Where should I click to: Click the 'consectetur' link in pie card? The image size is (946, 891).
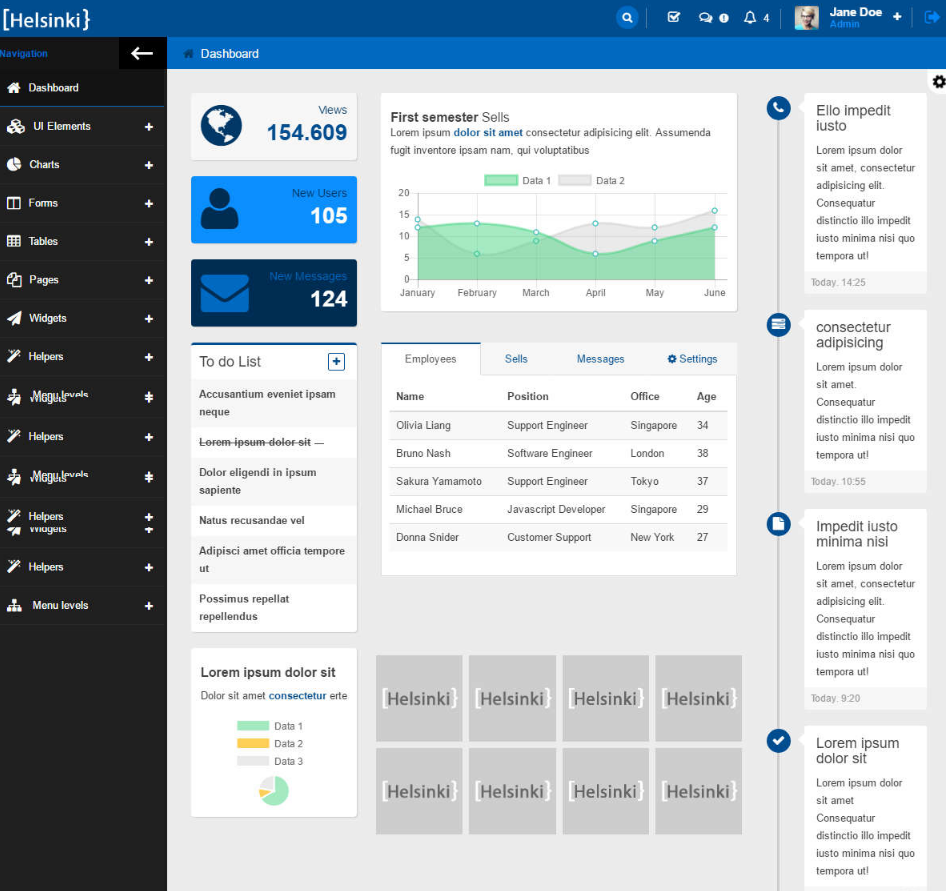(x=297, y=696)
